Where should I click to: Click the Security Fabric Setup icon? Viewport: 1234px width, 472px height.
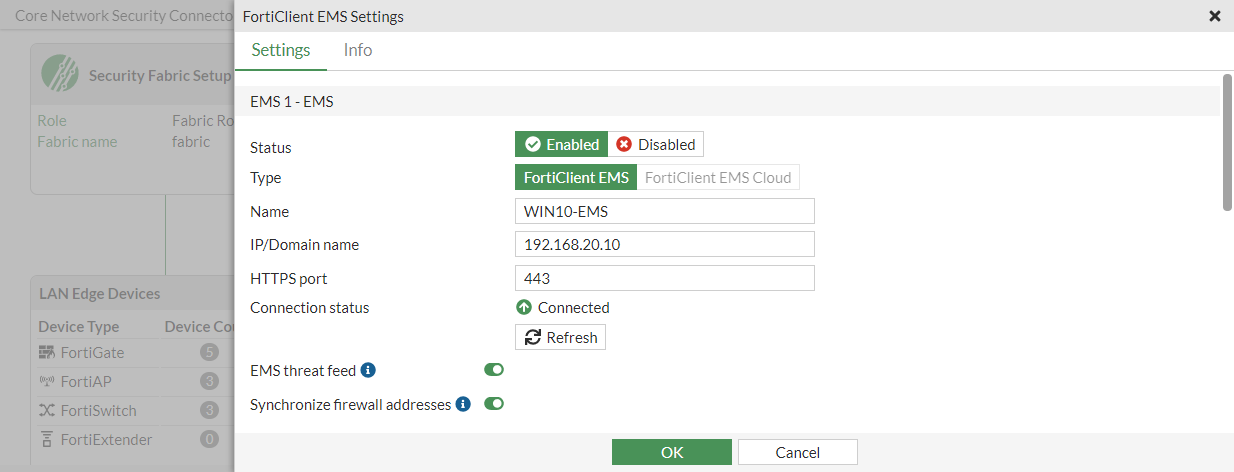[x=60, y=73]
